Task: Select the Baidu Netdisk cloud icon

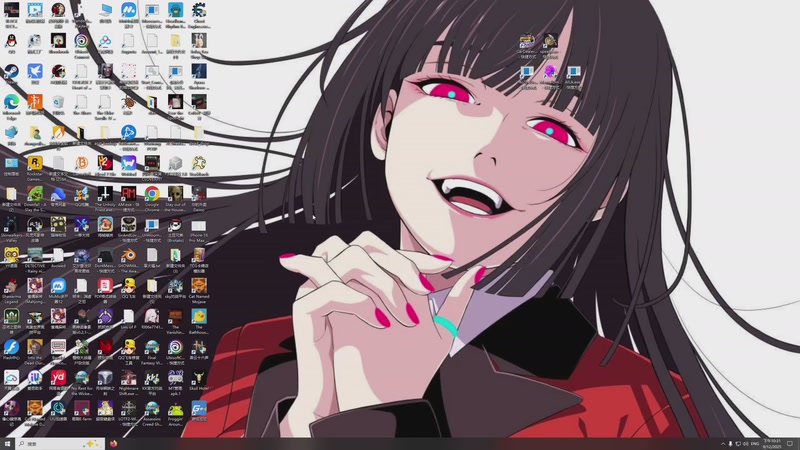Action: [105, 41]
